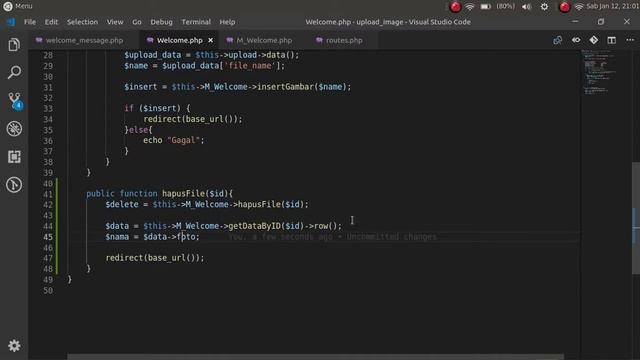Click the VS Code logo icon
Viewport: 640px width, 360px height.
(x=10, y=22)
